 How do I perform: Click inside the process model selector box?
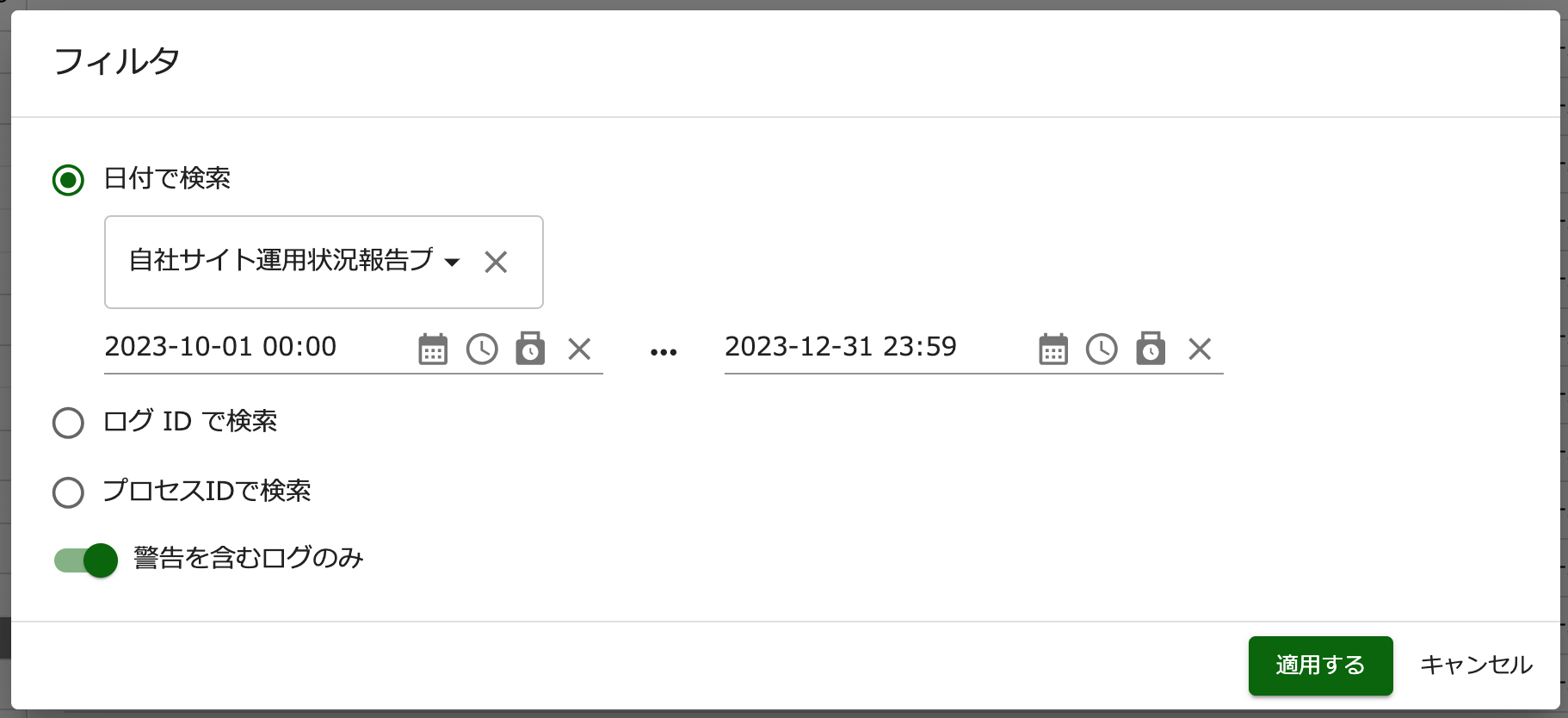pos(284,262)
